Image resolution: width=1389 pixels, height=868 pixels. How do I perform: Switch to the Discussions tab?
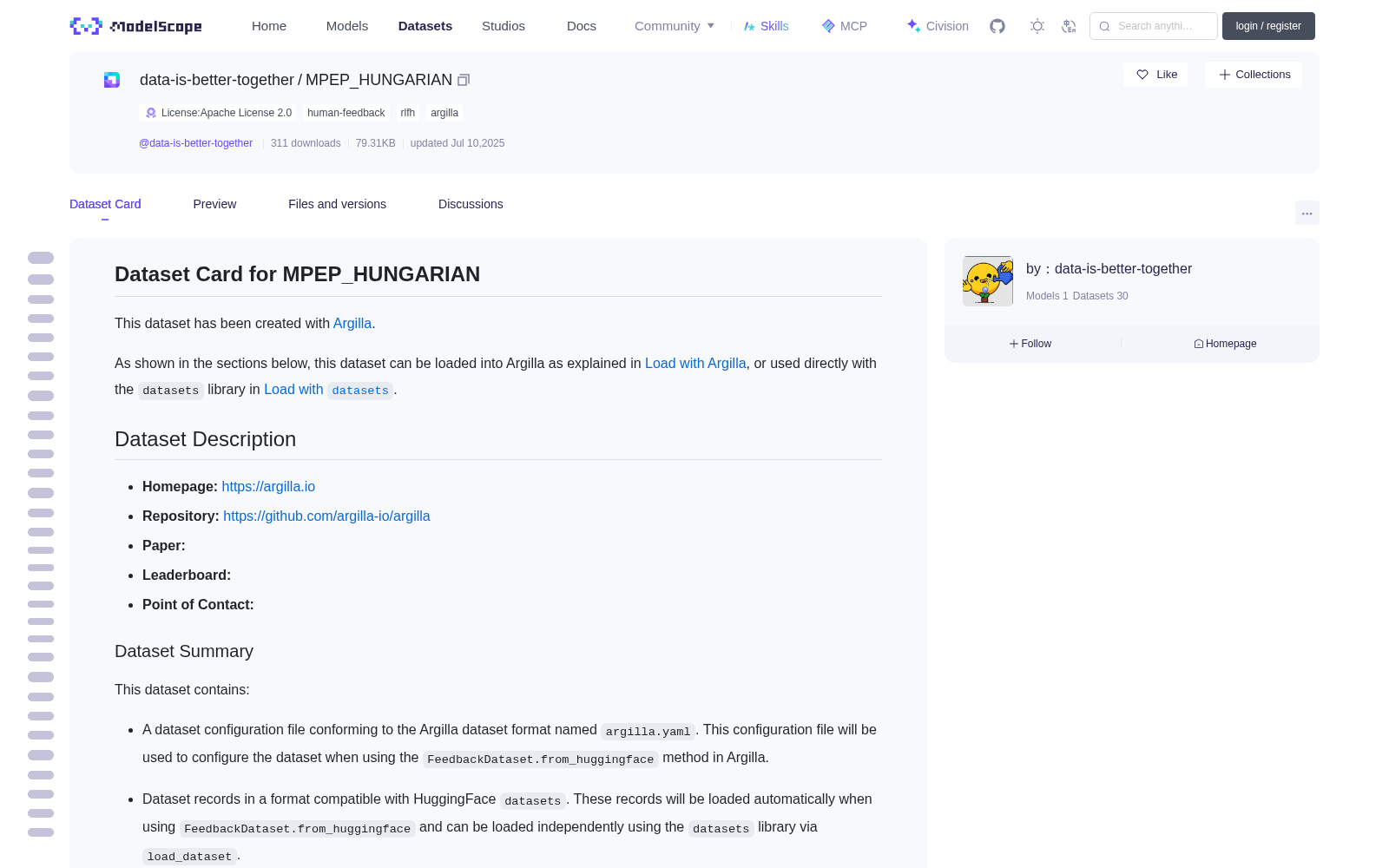click(x=471, y=204)
